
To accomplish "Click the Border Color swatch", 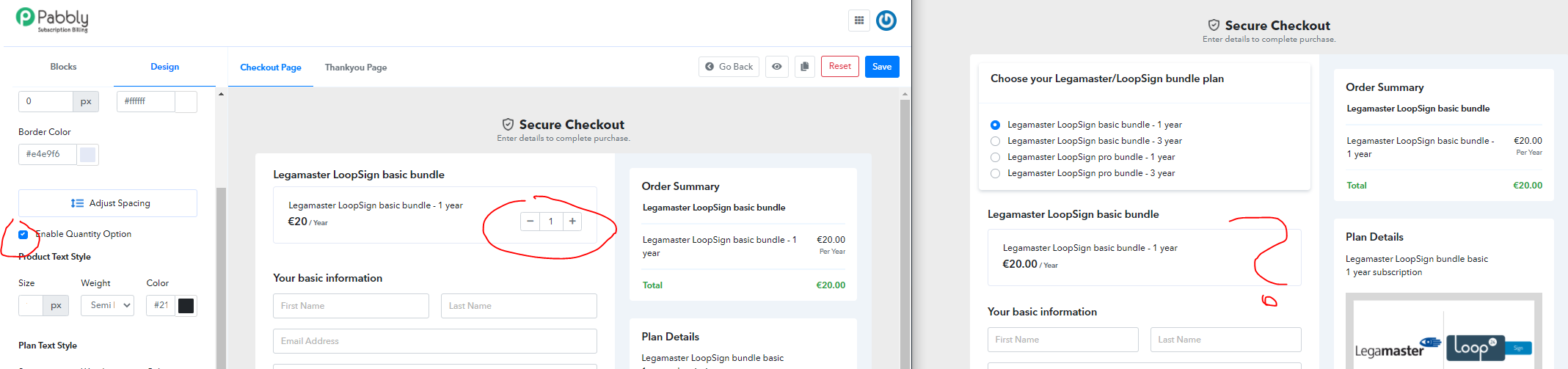I will (87, 154).
